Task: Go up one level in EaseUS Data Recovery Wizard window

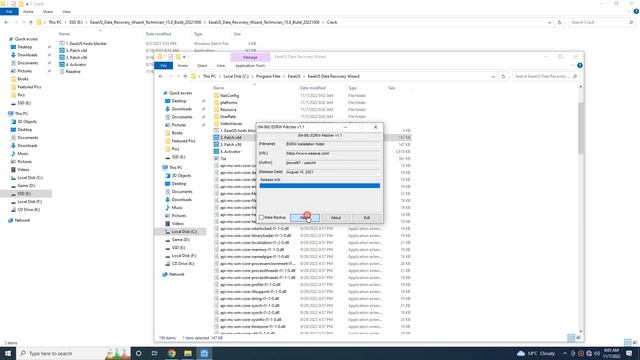Action: click(x=185, y=76)
